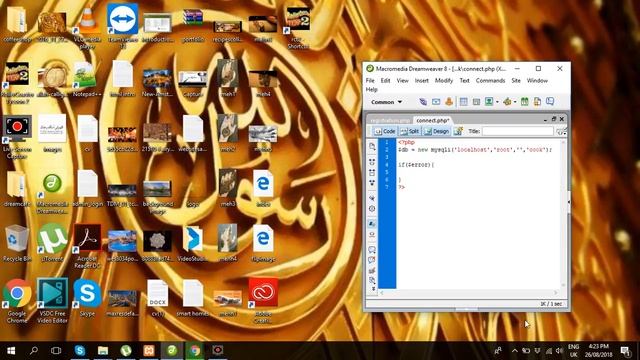Click the VSDC Free Video Editor icon
The height and width of the screenshot is (360, 640).
click(x=52, y=301)
